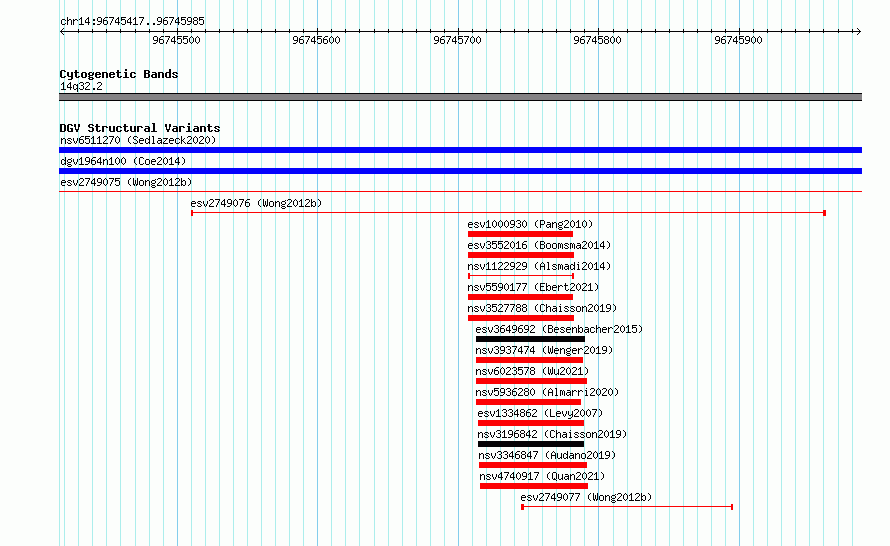Click the 14q32.2 band label
The height and width of the screenshot is (546, 890).
[81, 86]
